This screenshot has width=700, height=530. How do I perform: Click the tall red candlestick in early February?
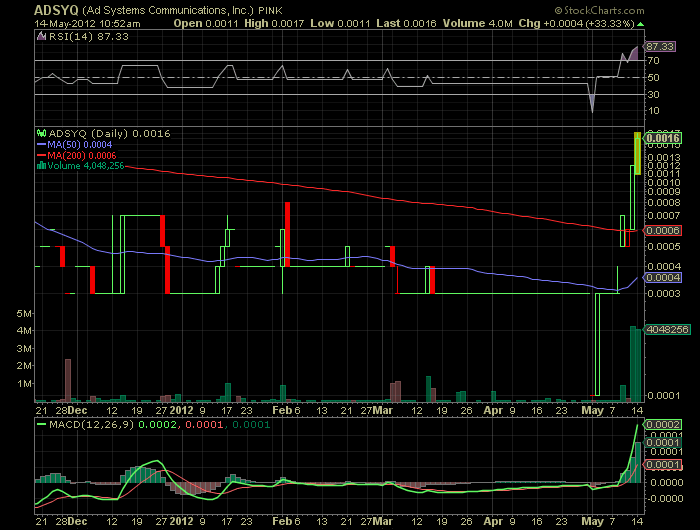pyautogui.click(x=288, y=234)
